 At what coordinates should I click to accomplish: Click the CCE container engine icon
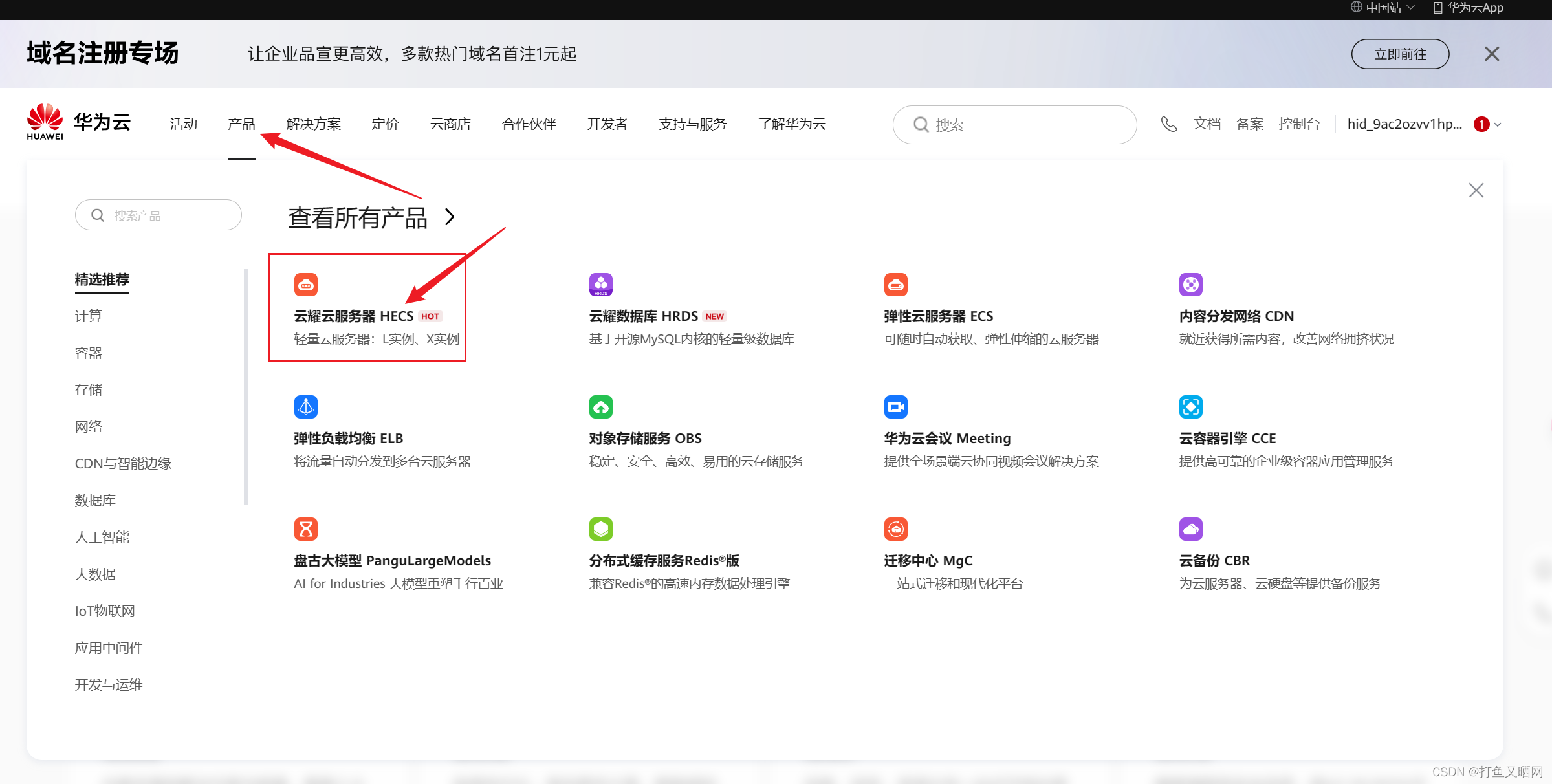point(1190,407)
